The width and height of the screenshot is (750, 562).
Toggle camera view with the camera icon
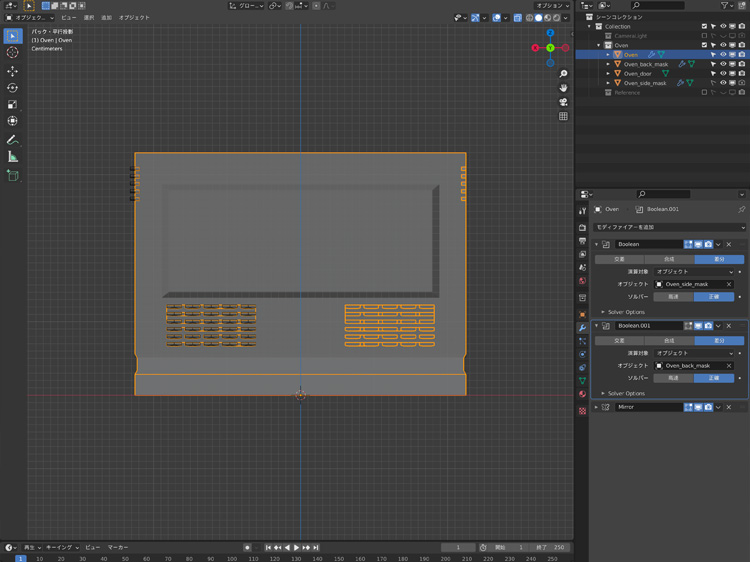point(563,102)
